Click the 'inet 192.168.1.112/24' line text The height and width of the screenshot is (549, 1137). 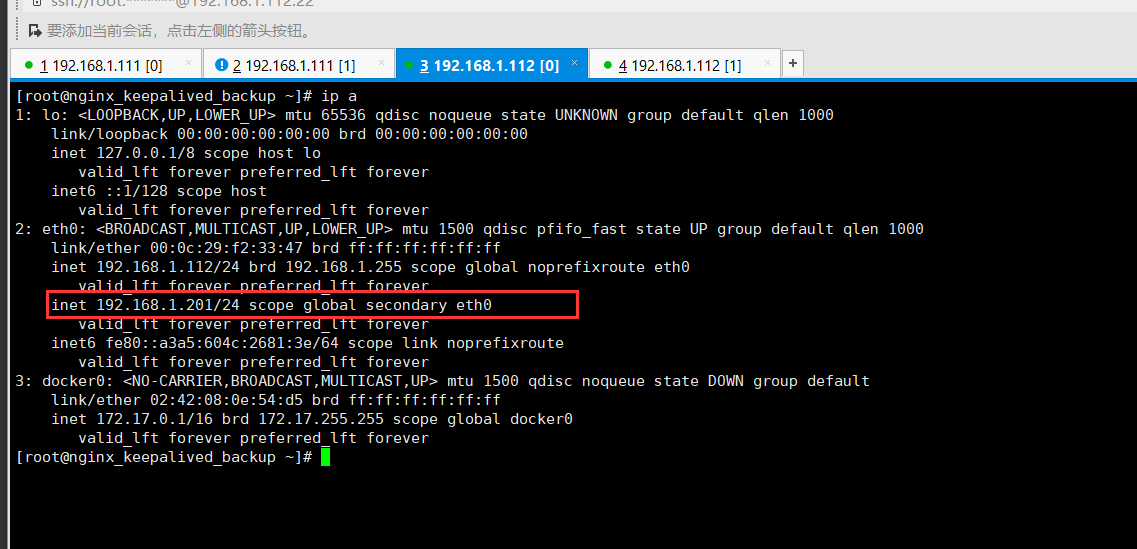(370, 268)
